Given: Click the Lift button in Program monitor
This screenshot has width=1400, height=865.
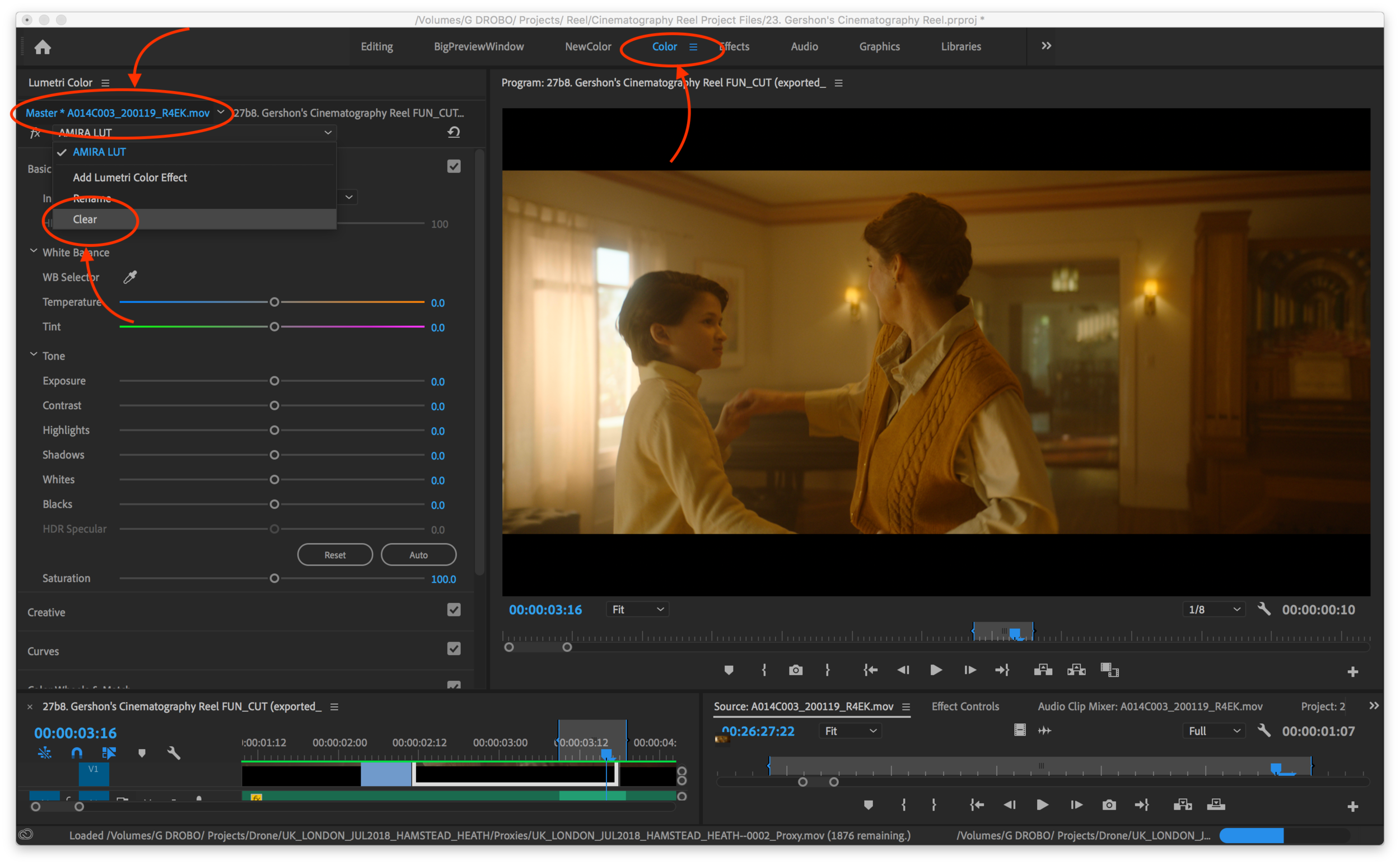Looking at the screenshot, I should pyautogui.click(x=1042, y=670).
